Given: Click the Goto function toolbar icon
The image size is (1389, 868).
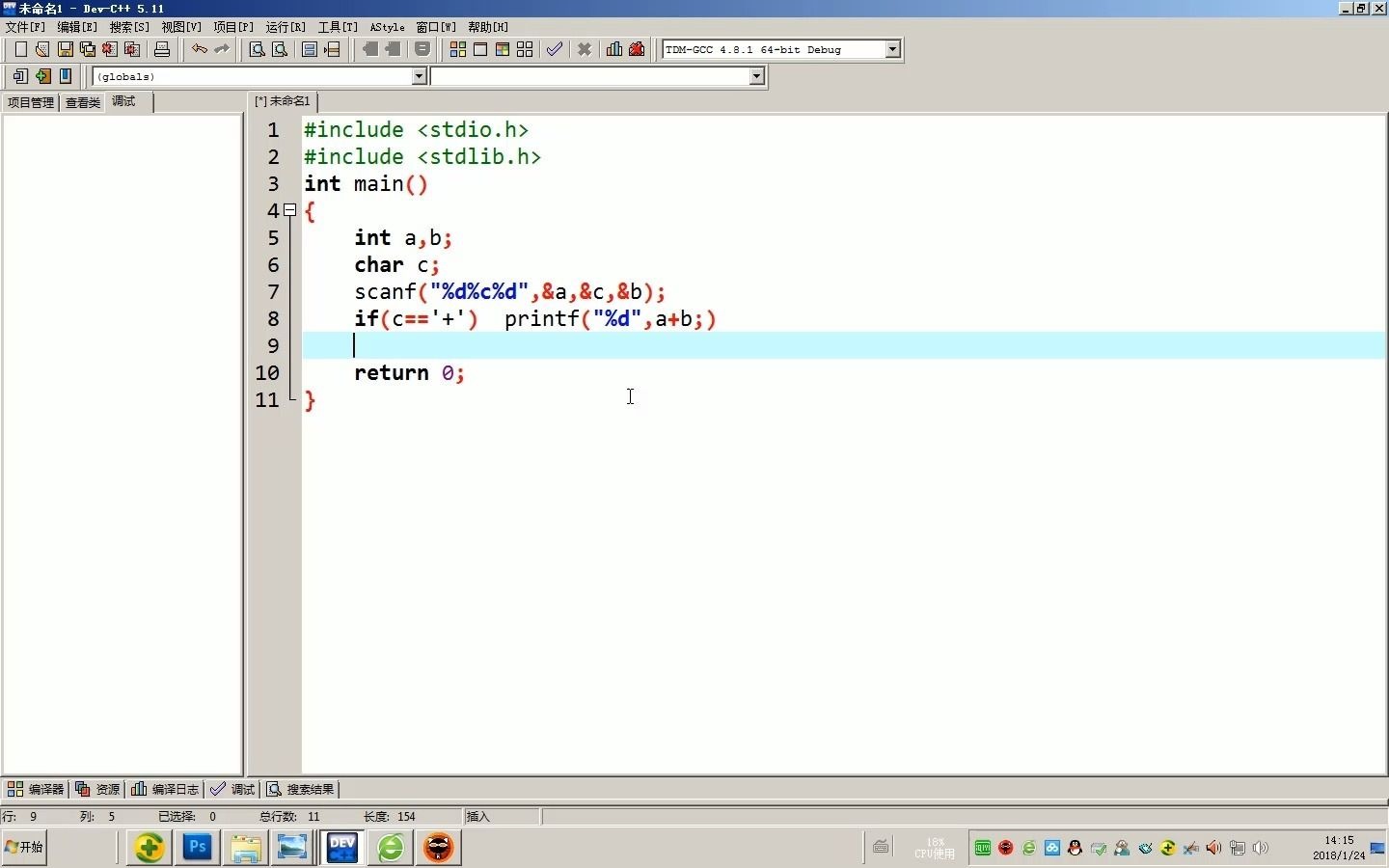Looking at the screenshot, I should (x=310, y=49).
